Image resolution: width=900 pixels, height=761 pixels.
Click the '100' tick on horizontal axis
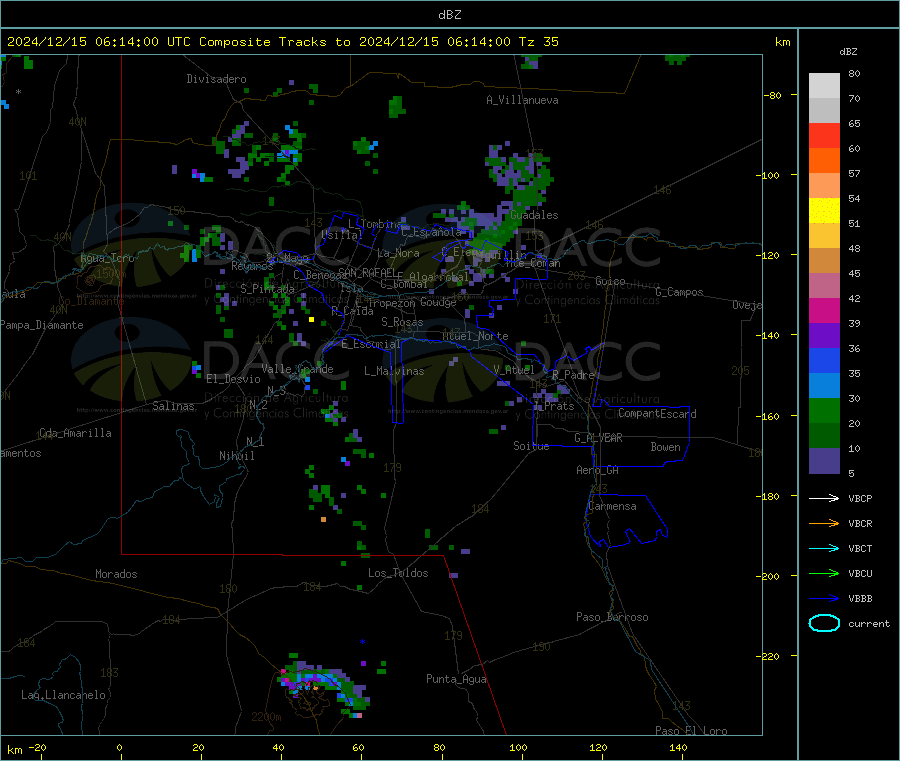tap(518, 747)
